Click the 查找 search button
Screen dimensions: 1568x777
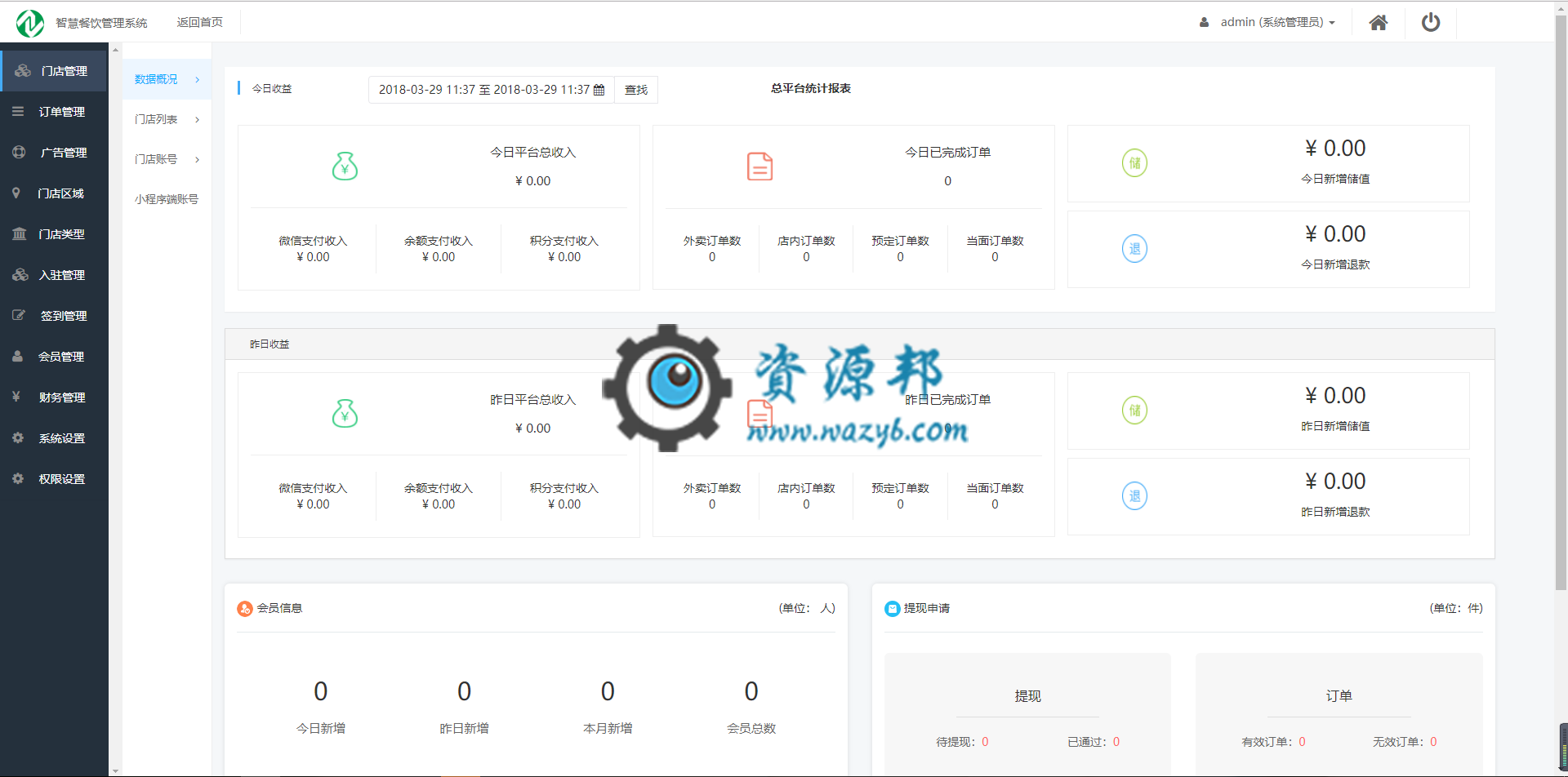pos(636,90)
